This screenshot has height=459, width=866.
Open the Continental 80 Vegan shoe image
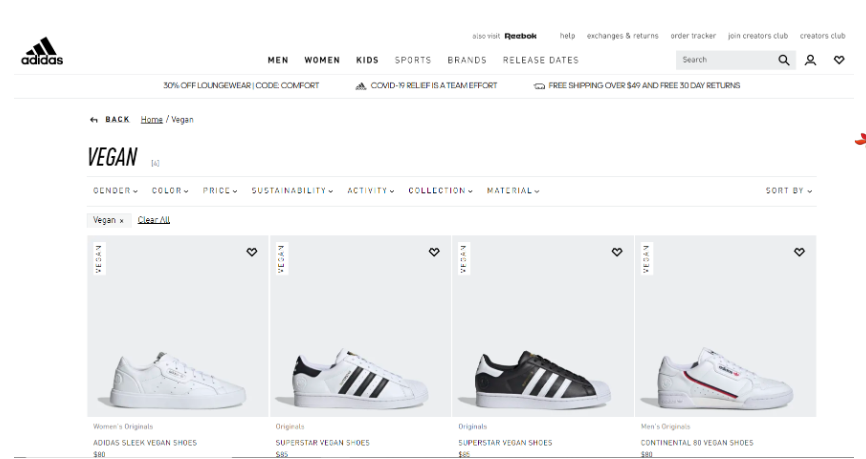click(x=725, y=340)
